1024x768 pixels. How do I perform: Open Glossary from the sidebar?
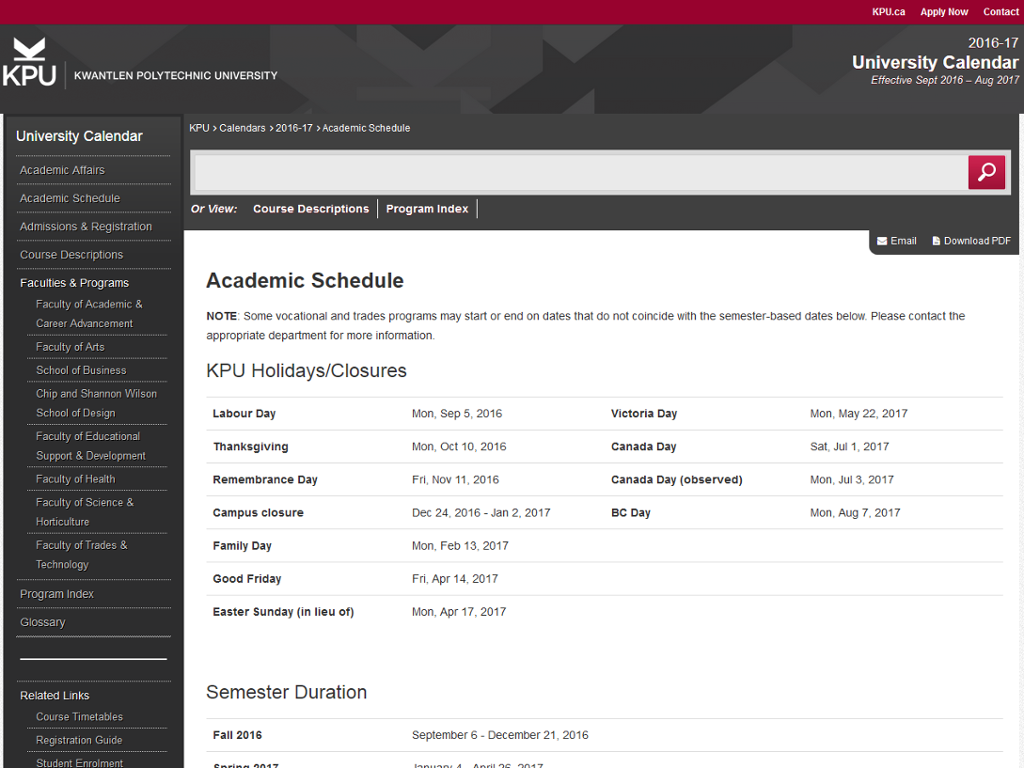tap(42, 622)
